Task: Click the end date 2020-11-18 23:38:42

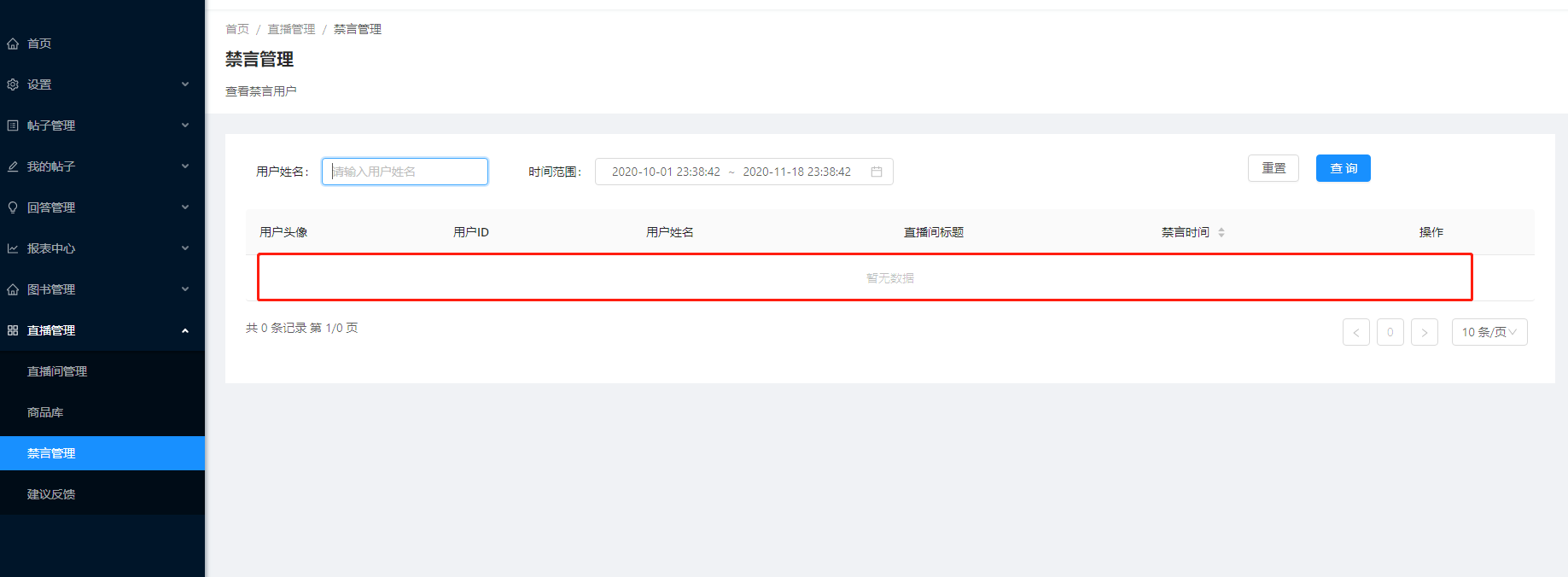Action: [x=796, y=172]
